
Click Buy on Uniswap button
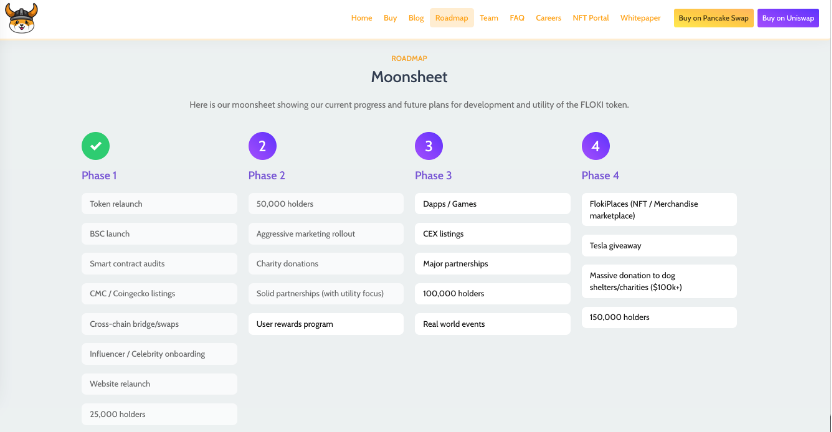788,18
